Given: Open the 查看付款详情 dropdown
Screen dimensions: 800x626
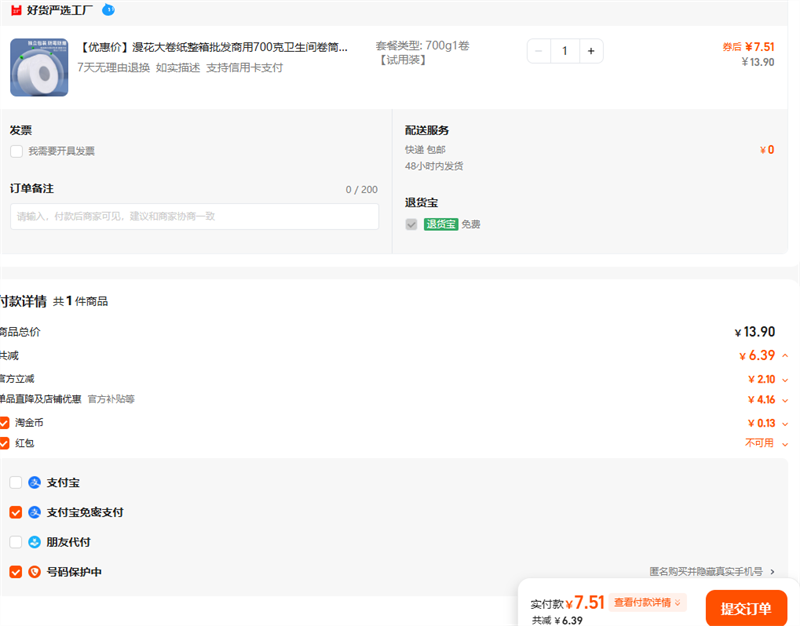Looking at the screenshot, I should point(649,603).
